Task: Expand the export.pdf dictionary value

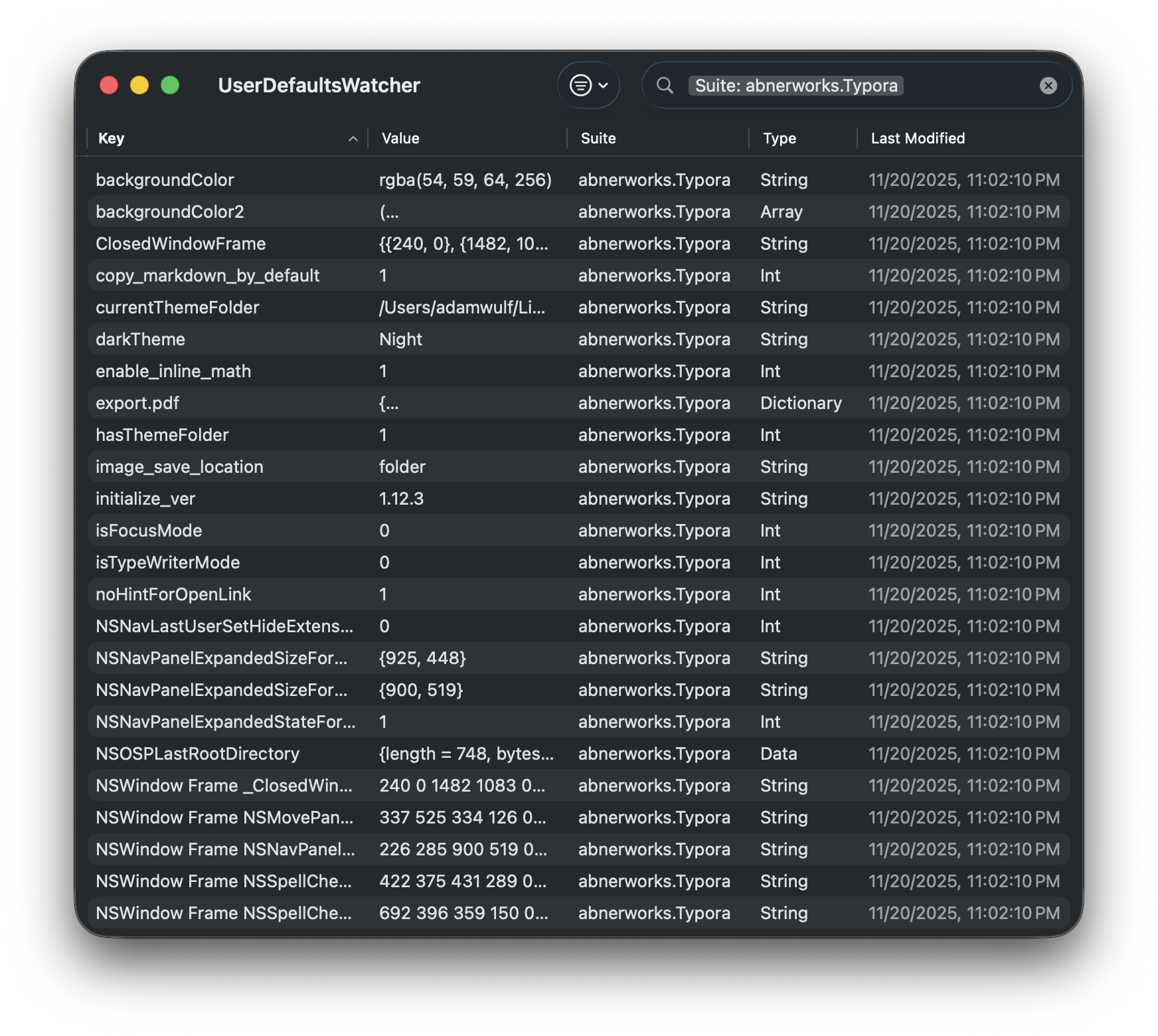Action: point(387,402)
